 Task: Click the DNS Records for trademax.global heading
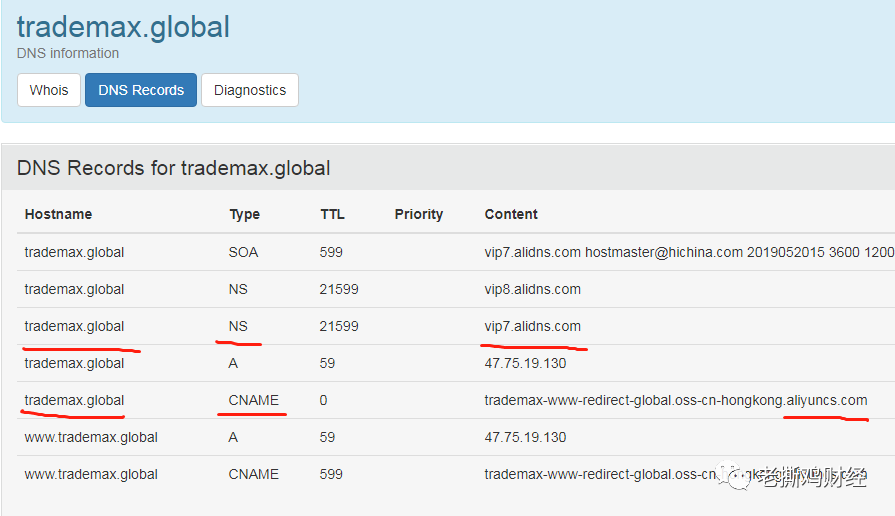coord(174,168)
